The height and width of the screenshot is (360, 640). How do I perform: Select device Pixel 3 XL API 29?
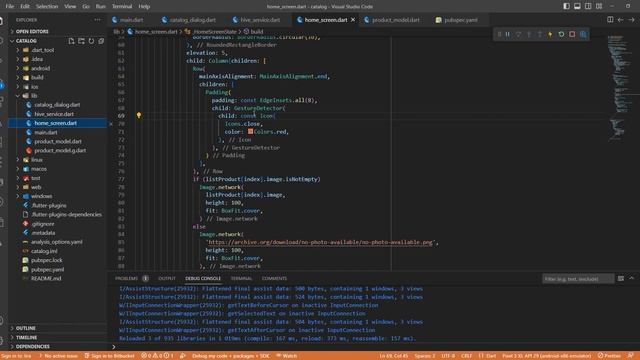pyautogui.click(x=547, y=356)
